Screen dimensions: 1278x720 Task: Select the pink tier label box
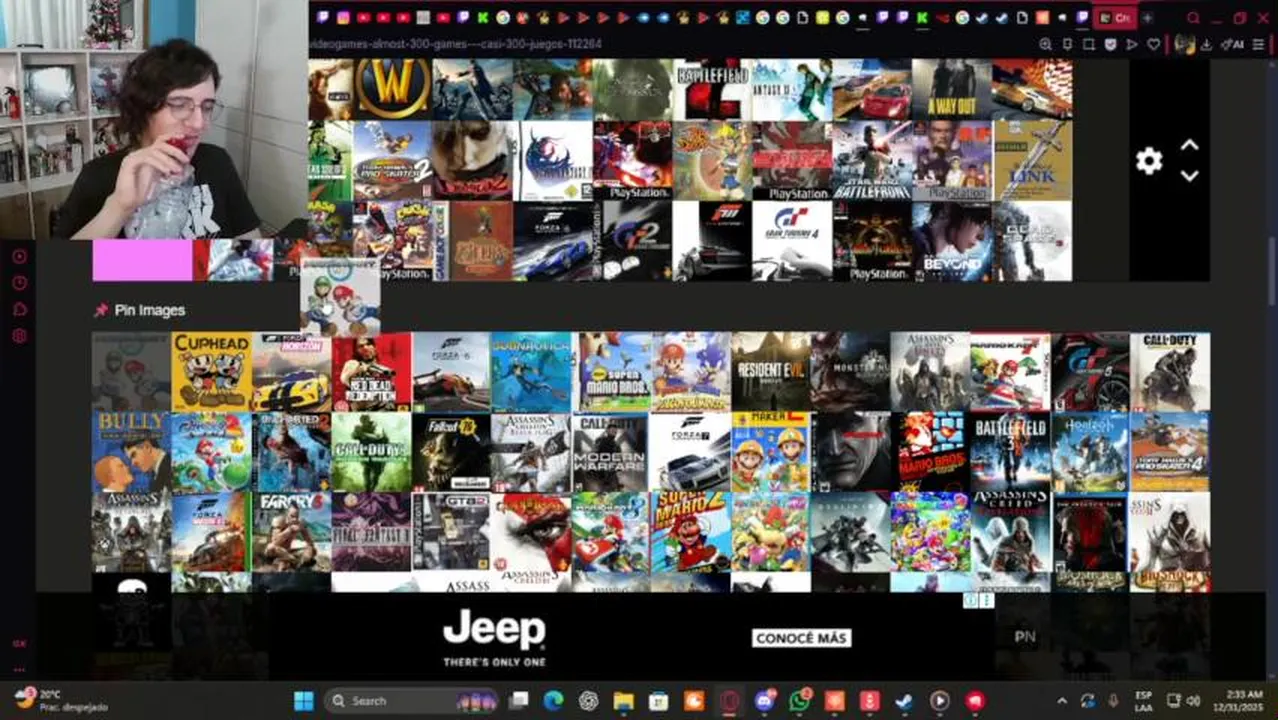142,260
